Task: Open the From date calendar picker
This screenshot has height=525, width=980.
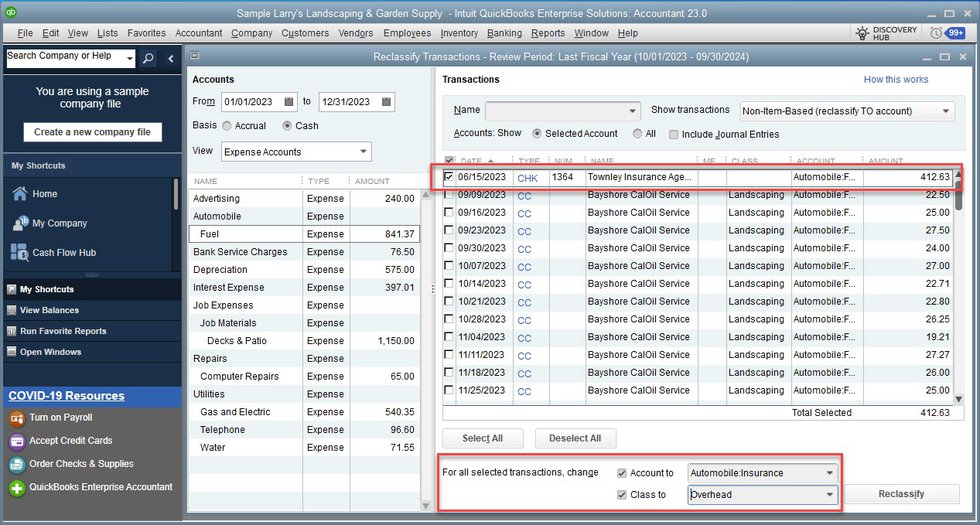Action: (289, 102)
